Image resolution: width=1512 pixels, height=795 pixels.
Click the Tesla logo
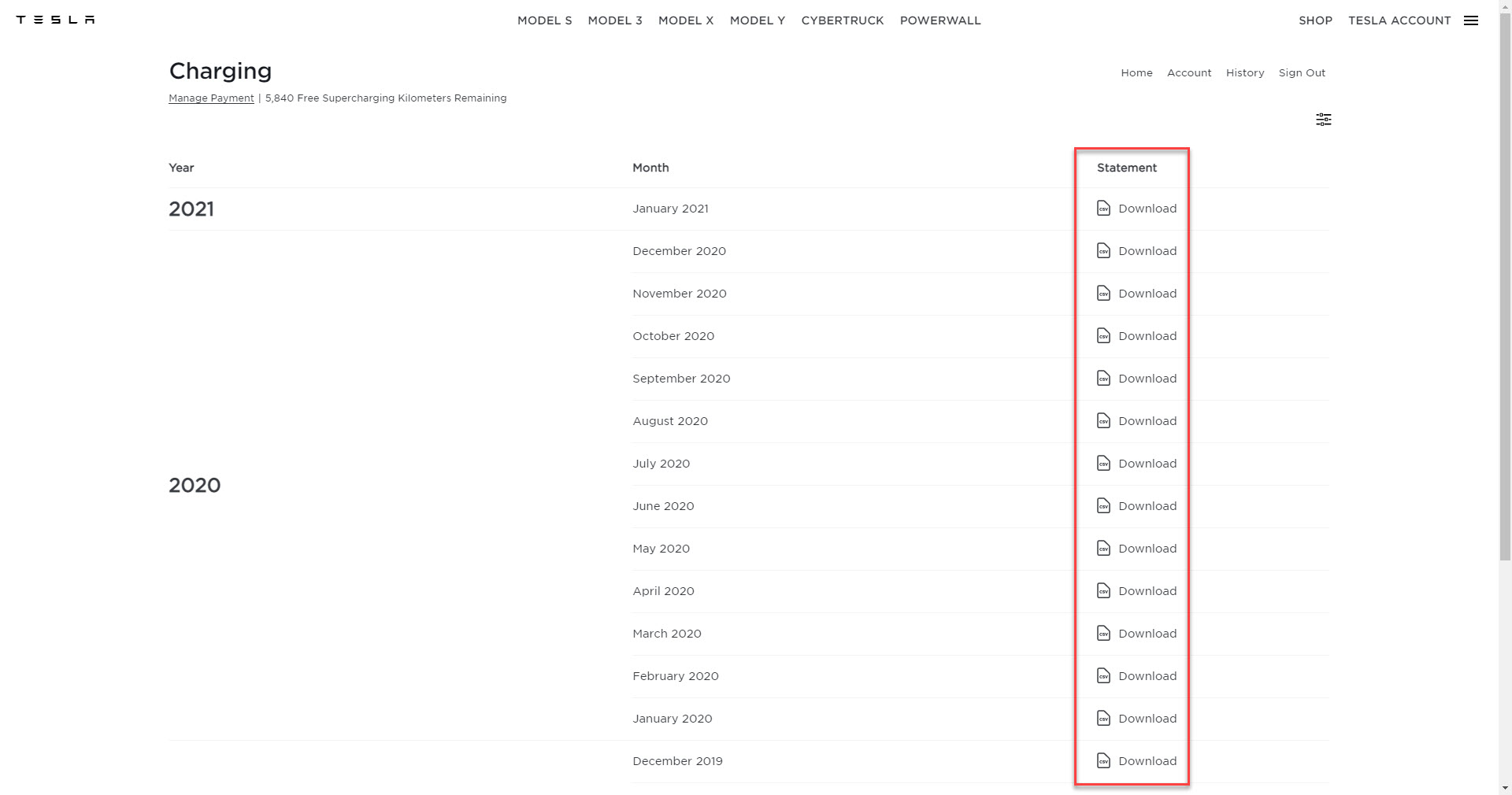click(x=55, y=20)
